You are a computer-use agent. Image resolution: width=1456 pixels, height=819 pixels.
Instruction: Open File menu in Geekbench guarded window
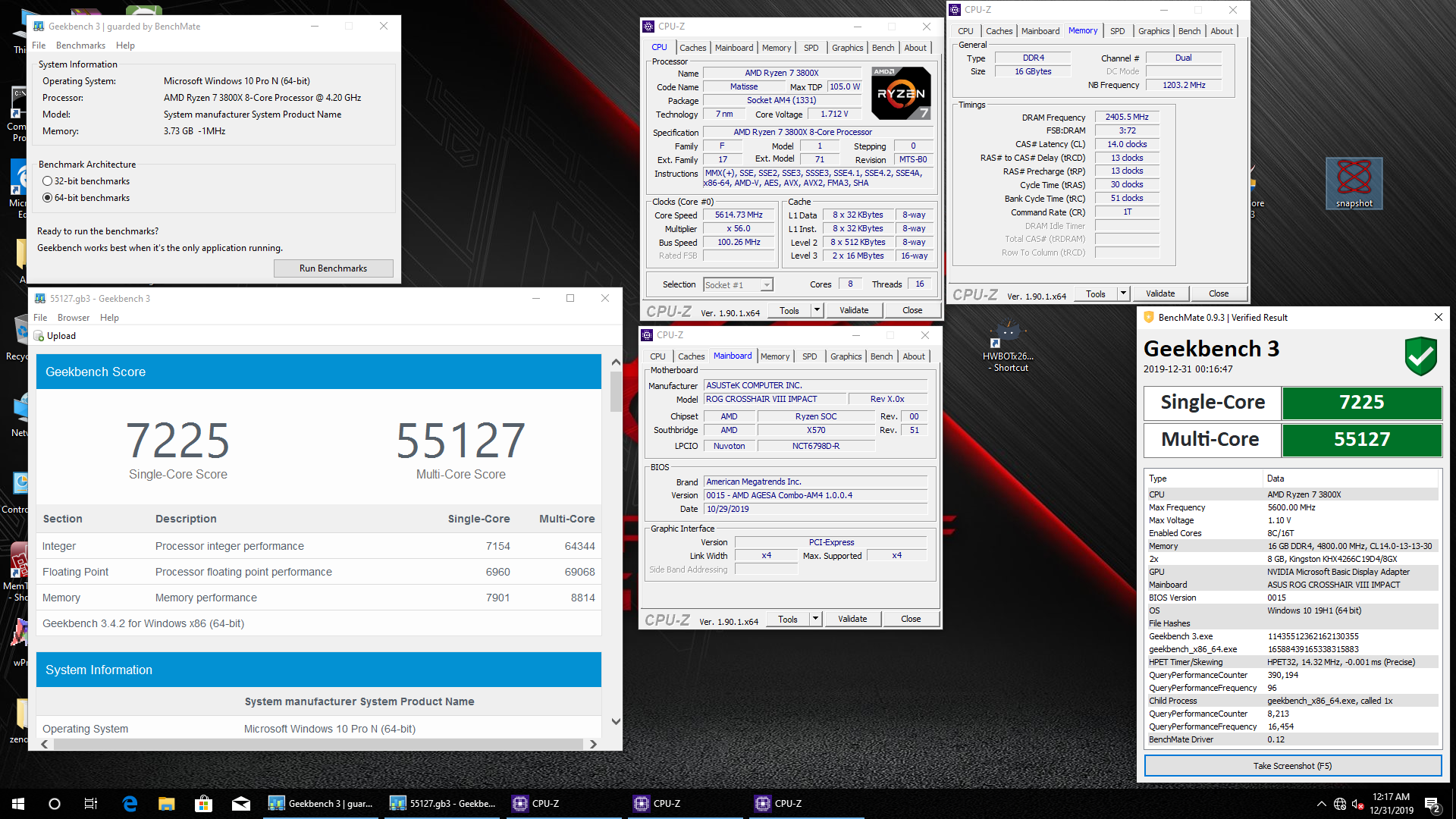(x=39, y=45)
